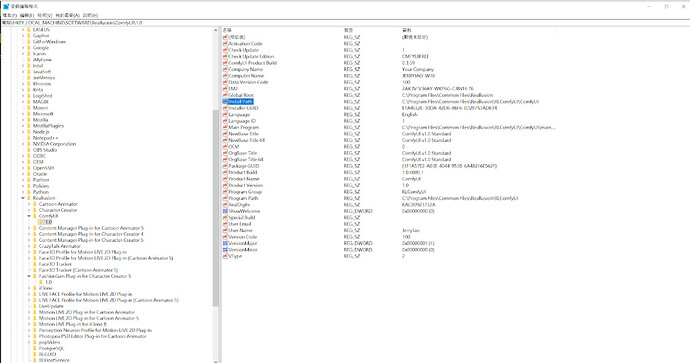
Task: Open the 檔案(F) menu
Action: pos(9,15)
